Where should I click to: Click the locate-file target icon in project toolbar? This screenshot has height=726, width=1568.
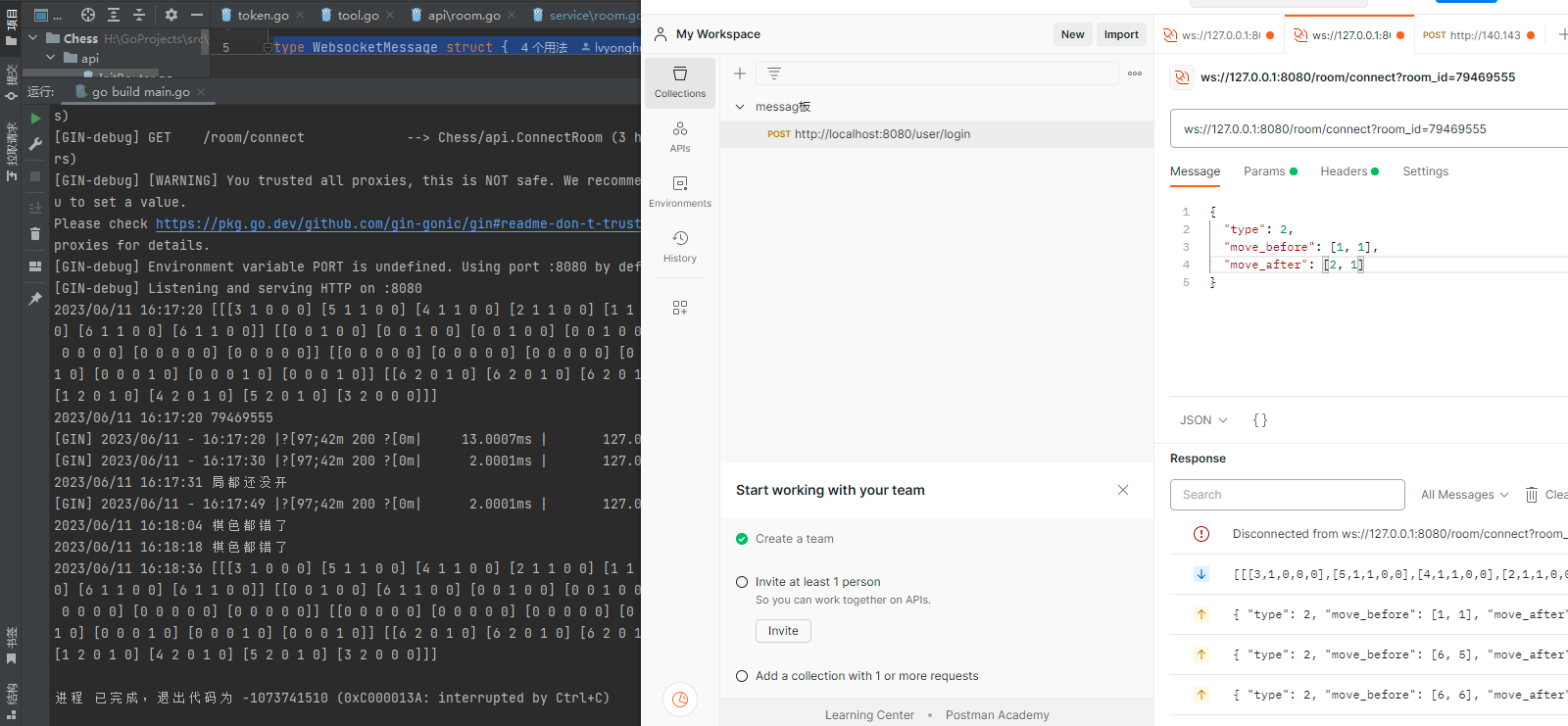(88, 15)
